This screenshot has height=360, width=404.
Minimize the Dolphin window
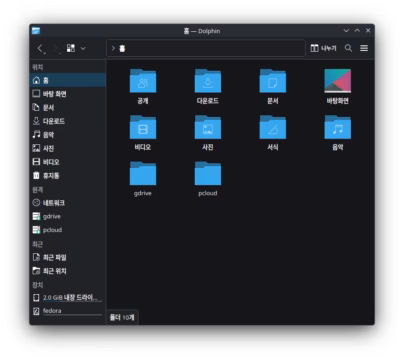tap(346, 31)
